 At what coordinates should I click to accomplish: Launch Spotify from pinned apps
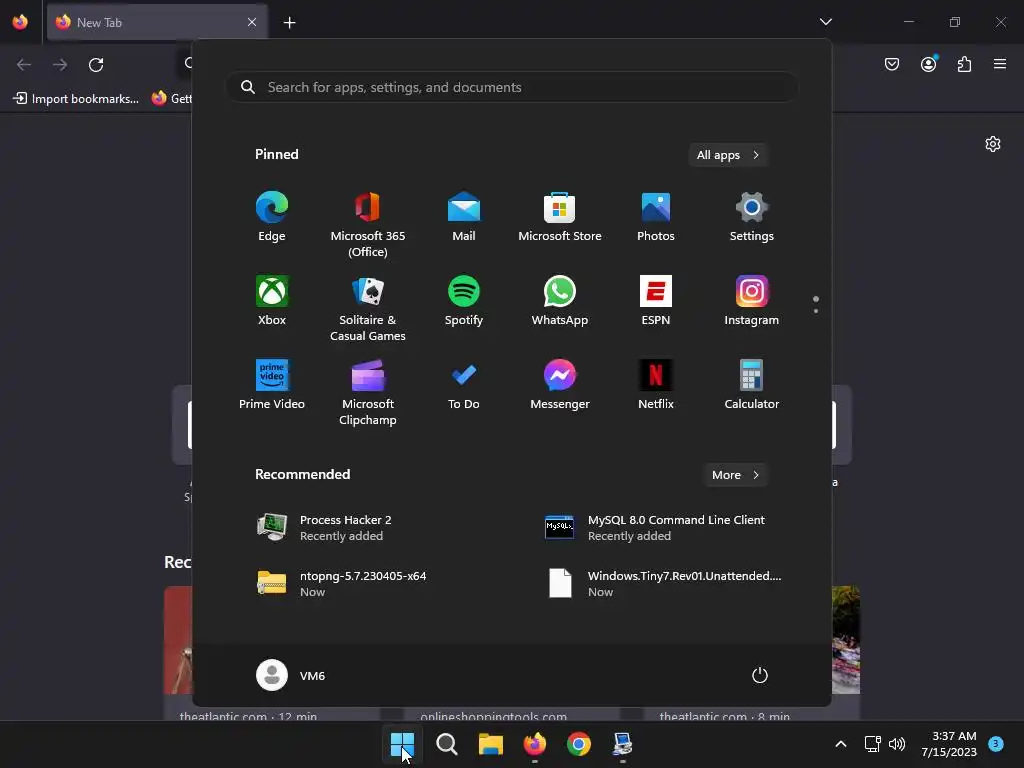464,301
